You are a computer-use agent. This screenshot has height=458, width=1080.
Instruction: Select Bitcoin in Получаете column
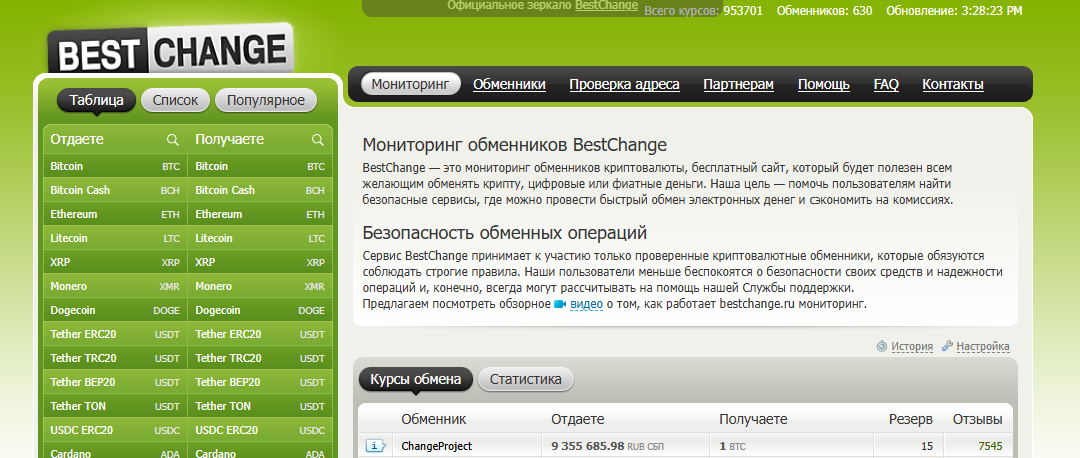pos(260,167)
